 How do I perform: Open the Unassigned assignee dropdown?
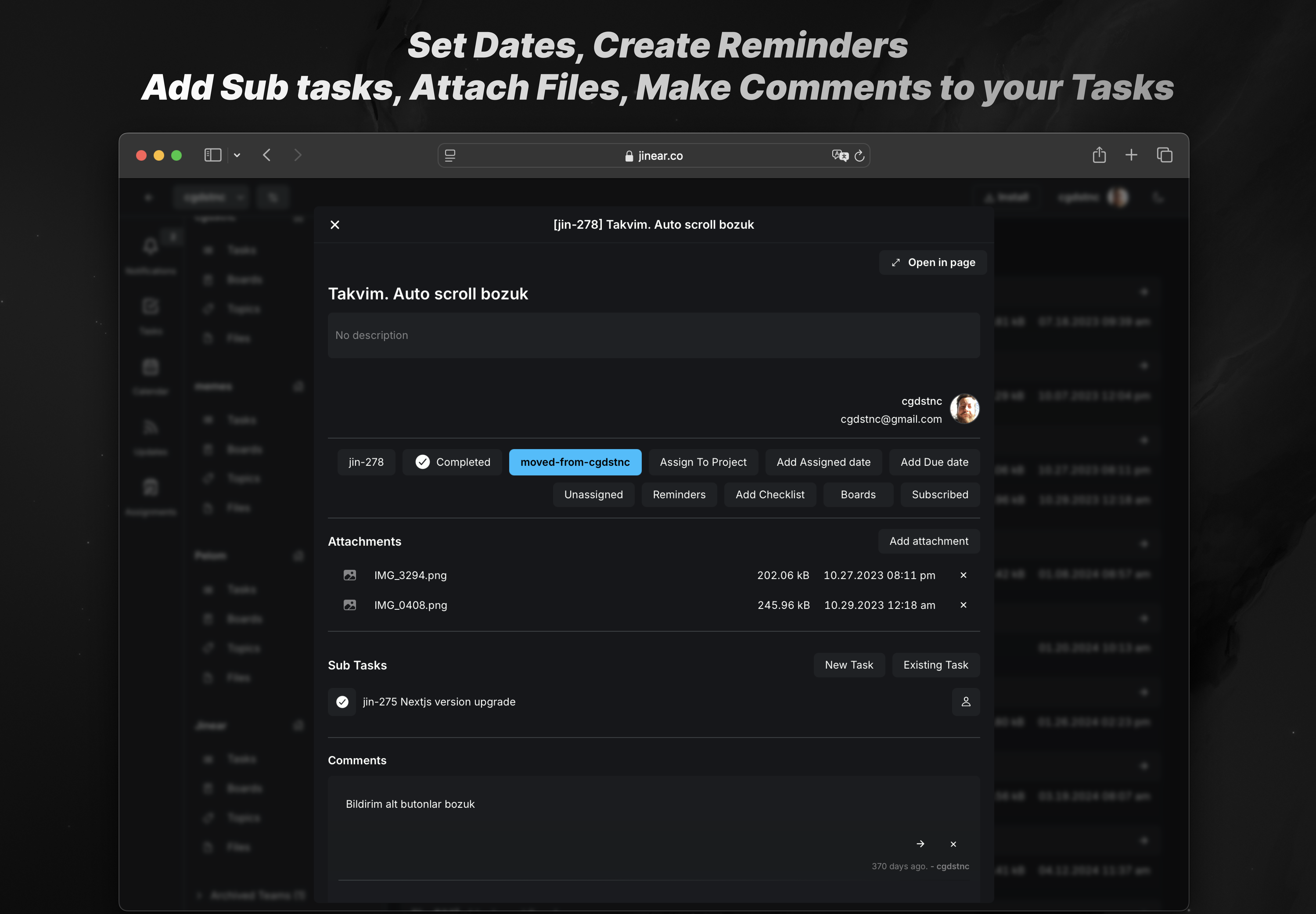593,495
